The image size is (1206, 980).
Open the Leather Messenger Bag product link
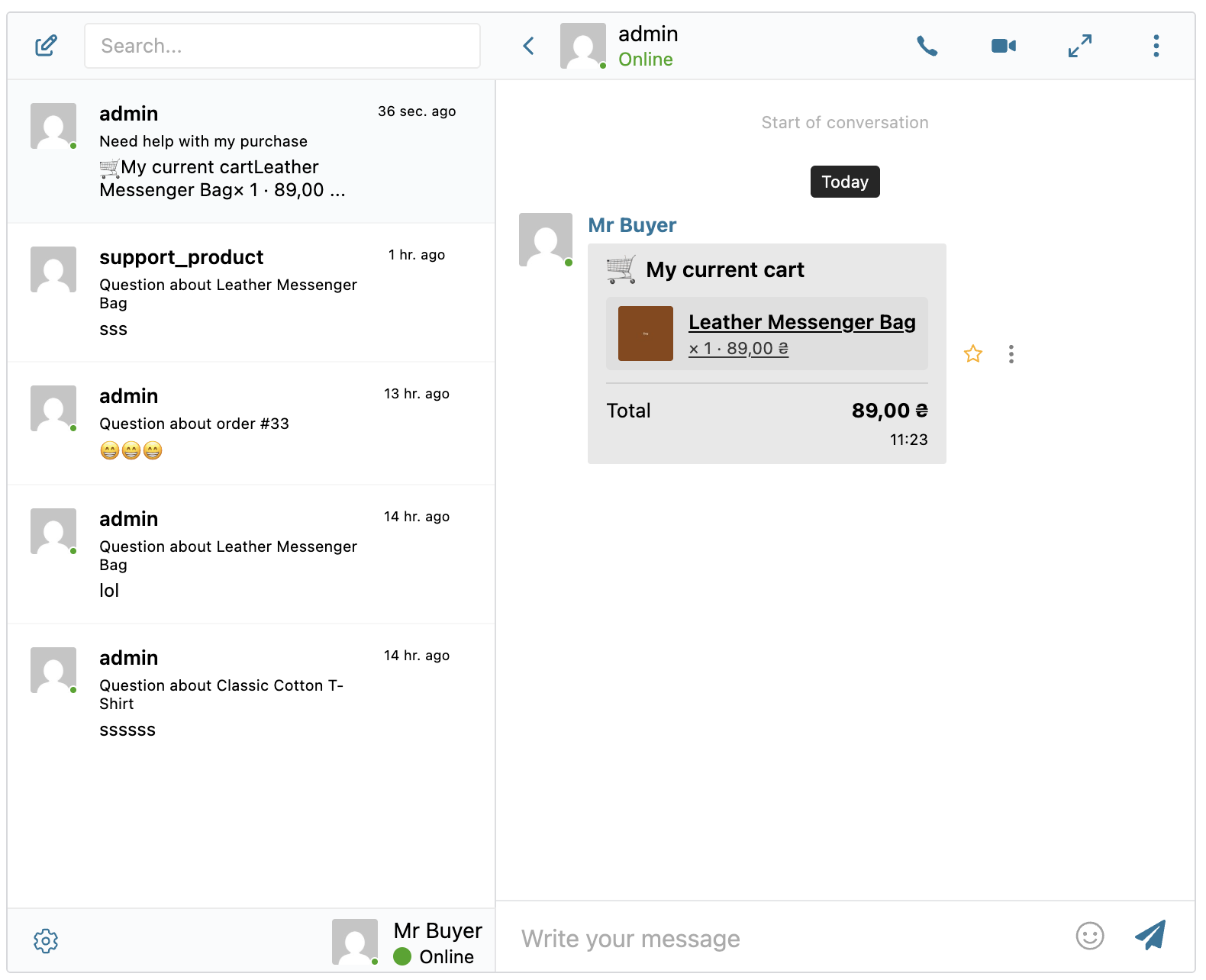[x=801, y=321]
